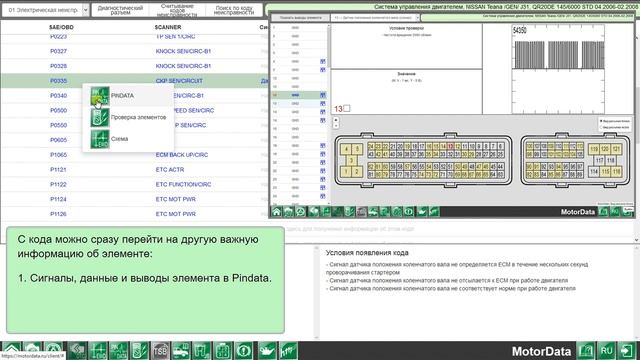
Task: Click KNOCK SEN/CIRC-B1 in P0327 row
Action: coord(183,51)
